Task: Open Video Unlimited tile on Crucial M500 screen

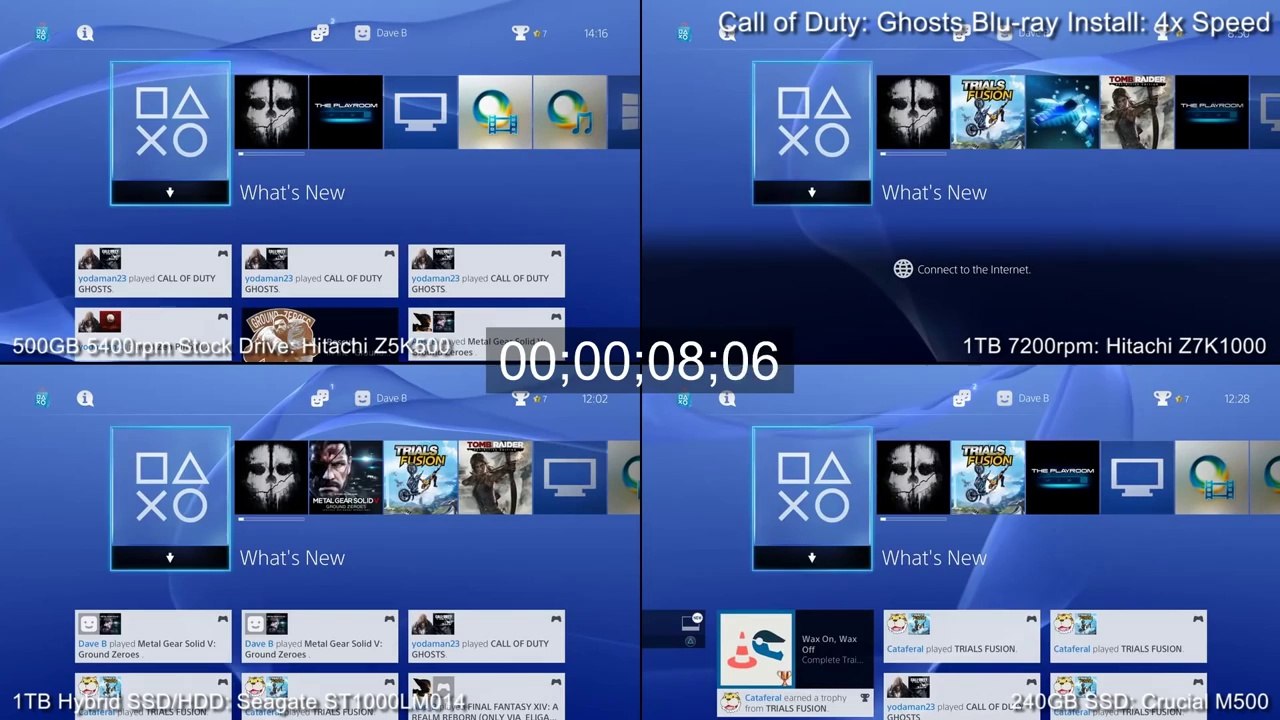Action: tap(1212, 477)
